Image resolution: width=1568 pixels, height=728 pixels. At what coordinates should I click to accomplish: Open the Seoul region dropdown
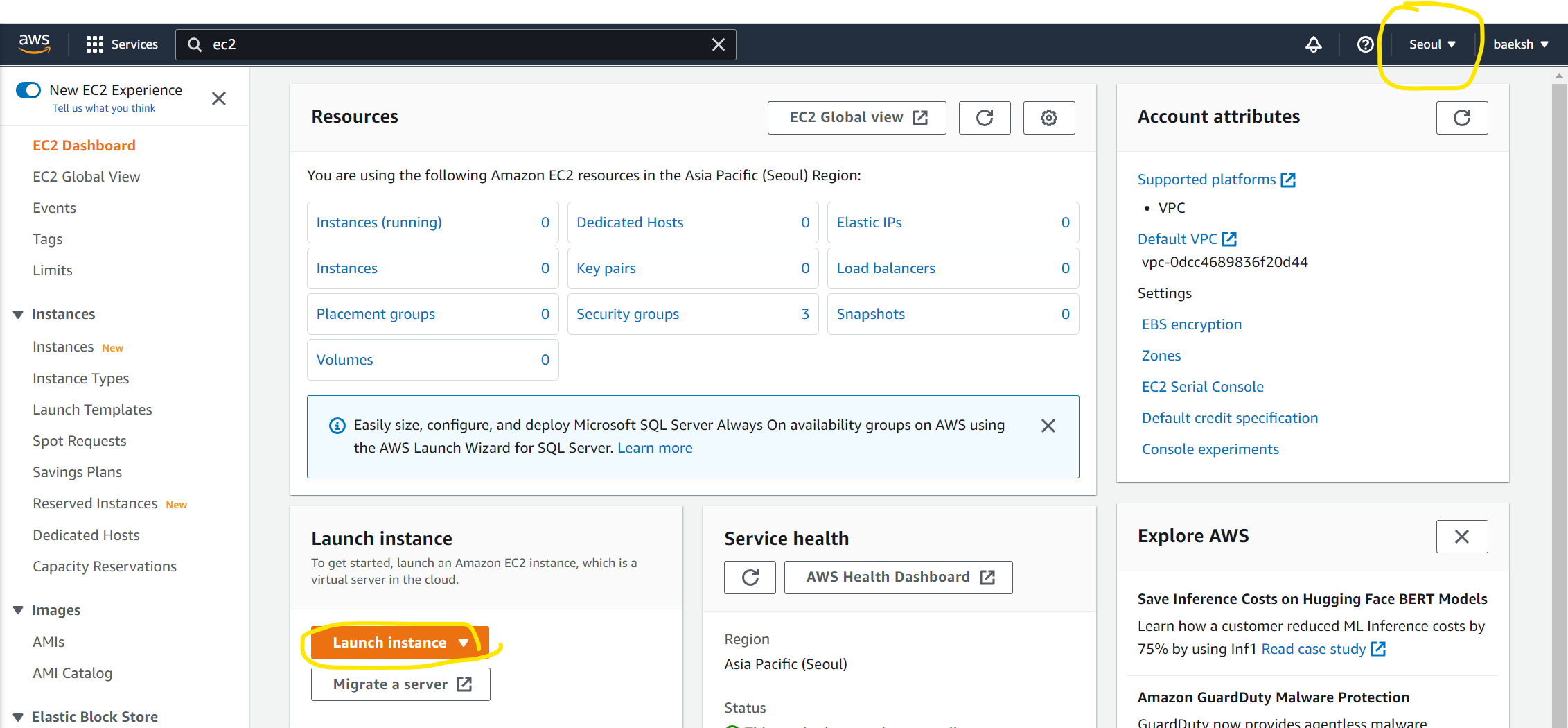coord(1432,44)
